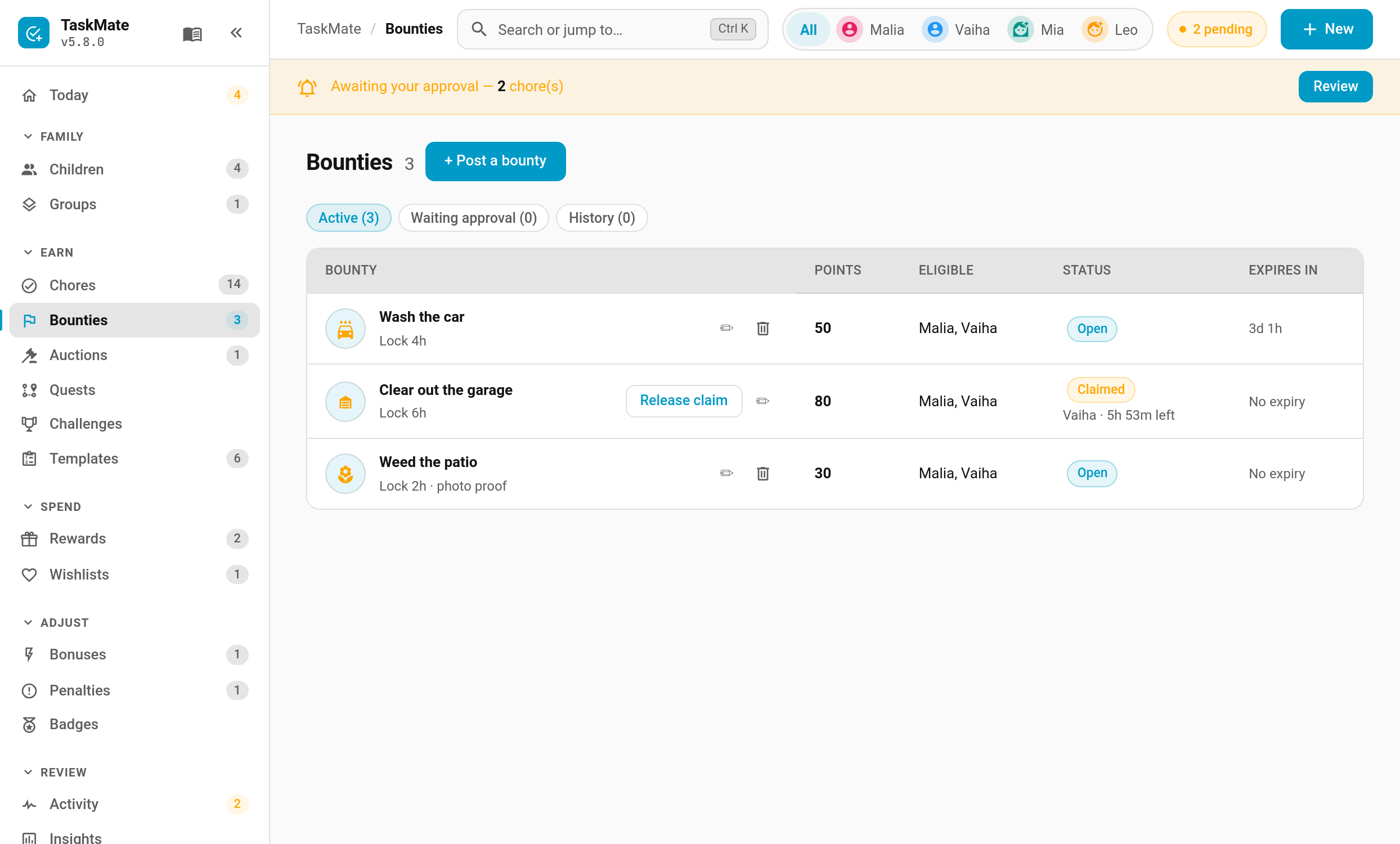Collapse the EARN section
Viewport: 1400px width, 844px height.
tap(48, 253)
